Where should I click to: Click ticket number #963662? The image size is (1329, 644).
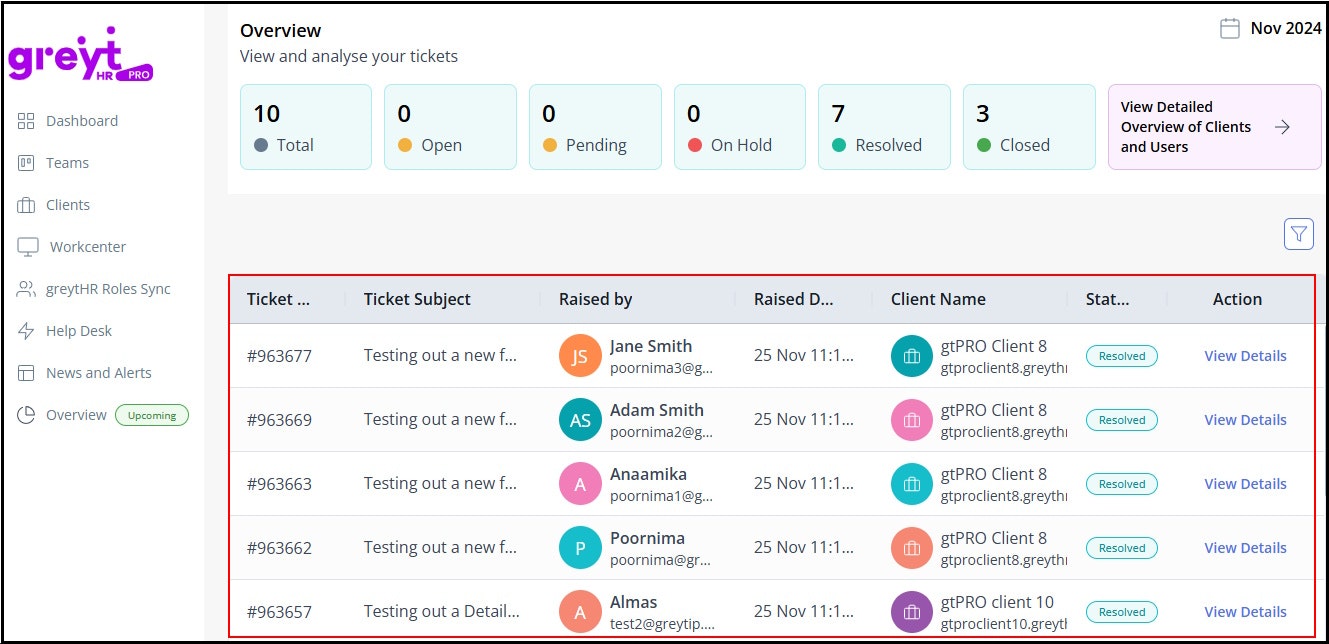coord(279,548)
